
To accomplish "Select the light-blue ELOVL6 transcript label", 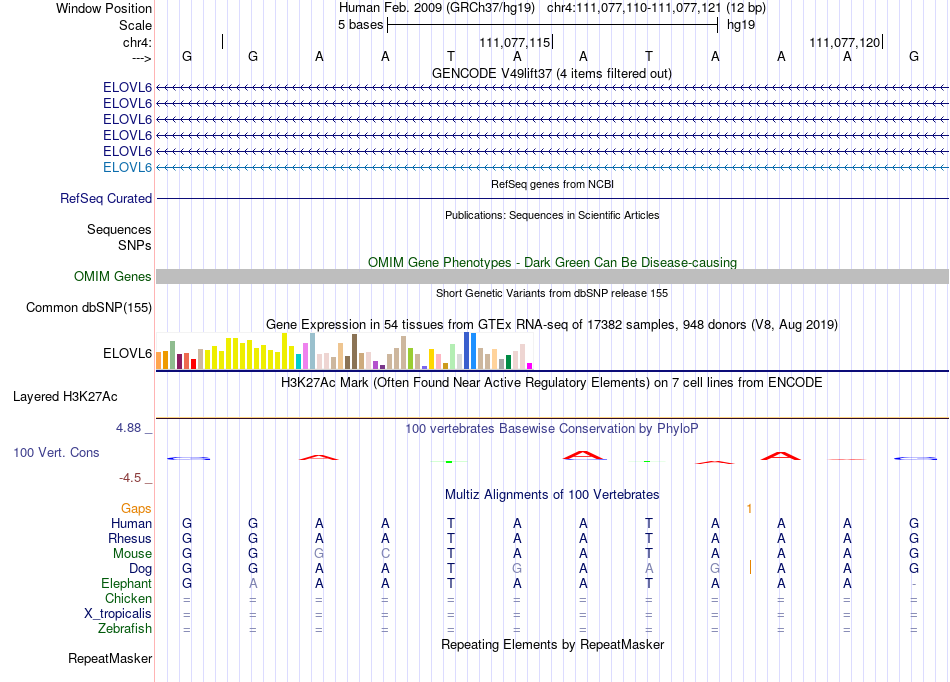I will [127, 167].
